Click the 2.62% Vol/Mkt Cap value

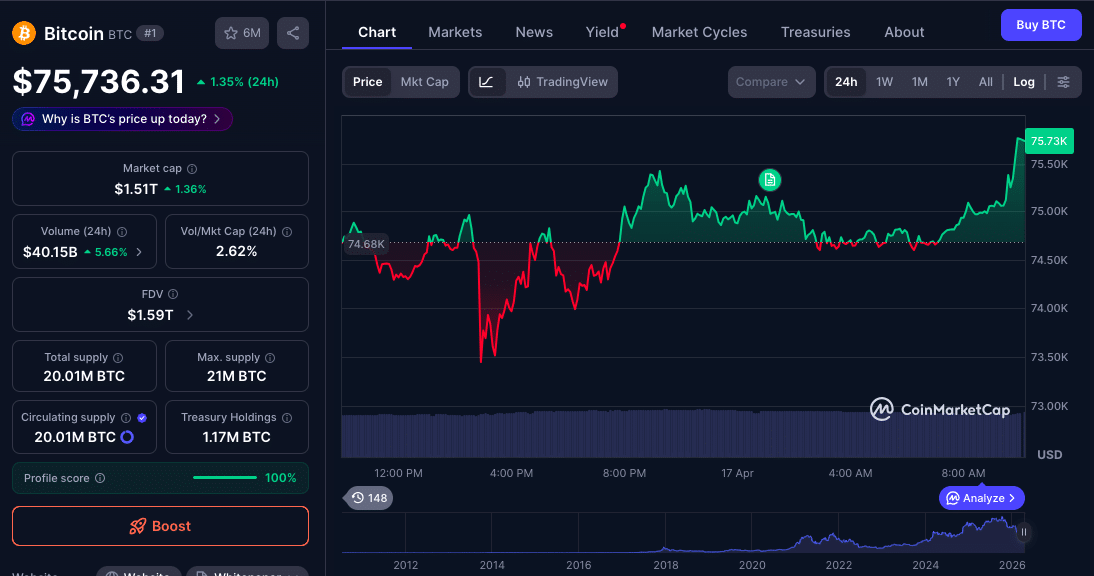pos(237,251)
